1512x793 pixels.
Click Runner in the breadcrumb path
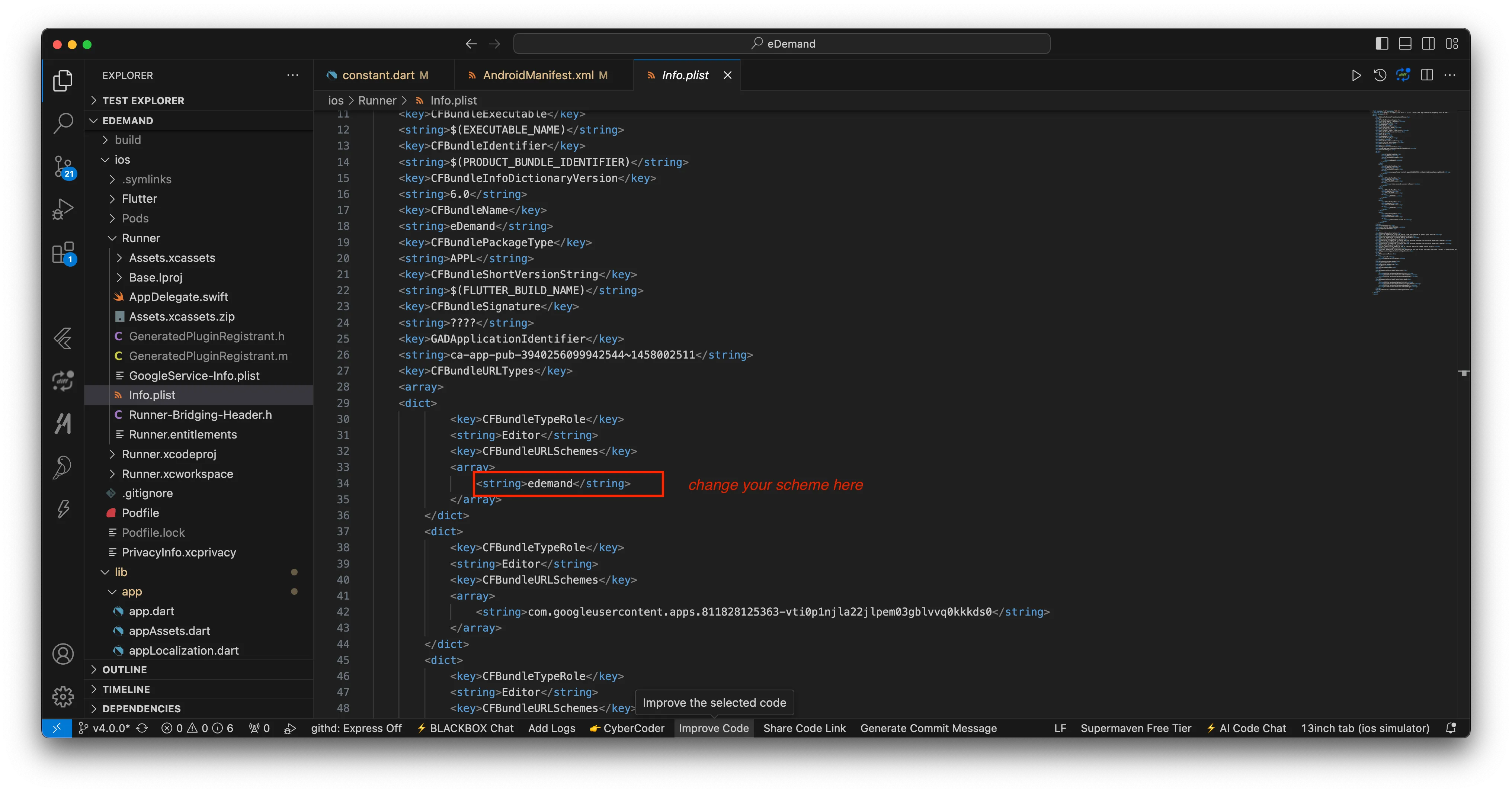(x=377, y=100)
